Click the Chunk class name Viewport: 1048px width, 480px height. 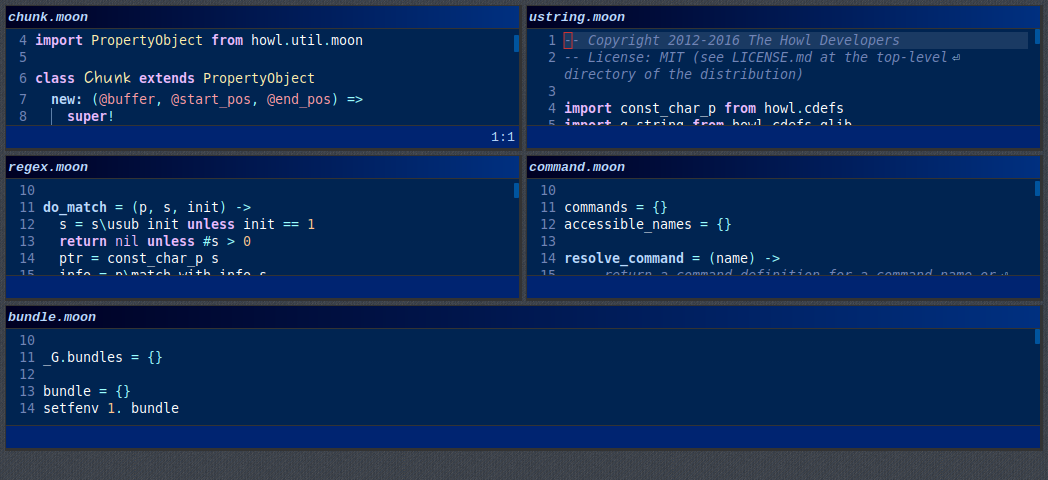[x=107, y=78]
